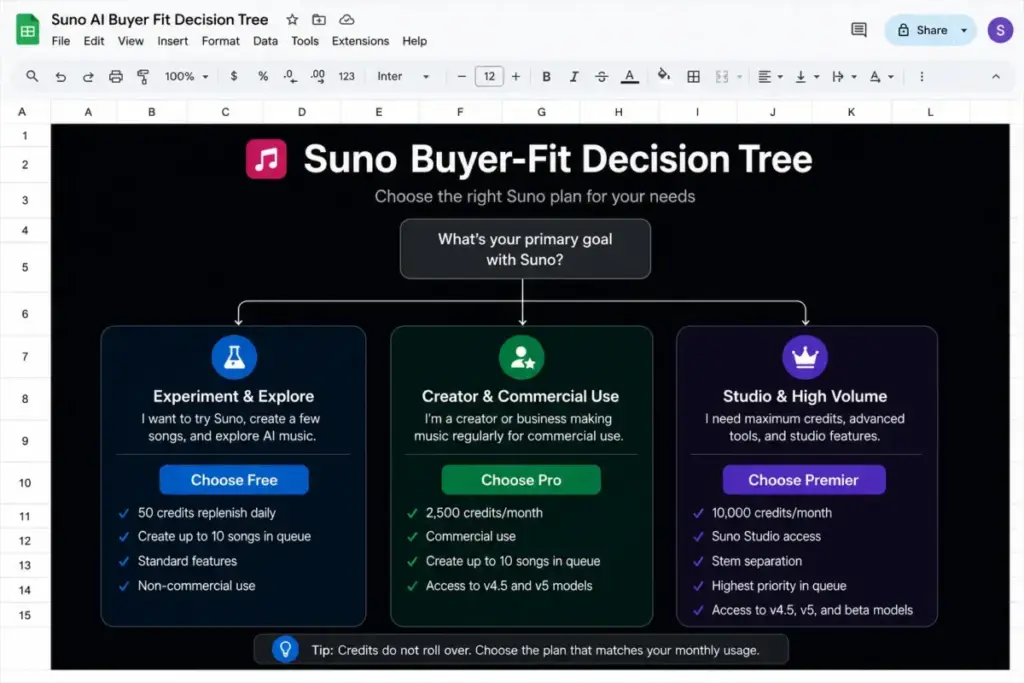Click "Non-commercial use" text
The height and width of the screenshot is (683, 1024).
[196, 586]
